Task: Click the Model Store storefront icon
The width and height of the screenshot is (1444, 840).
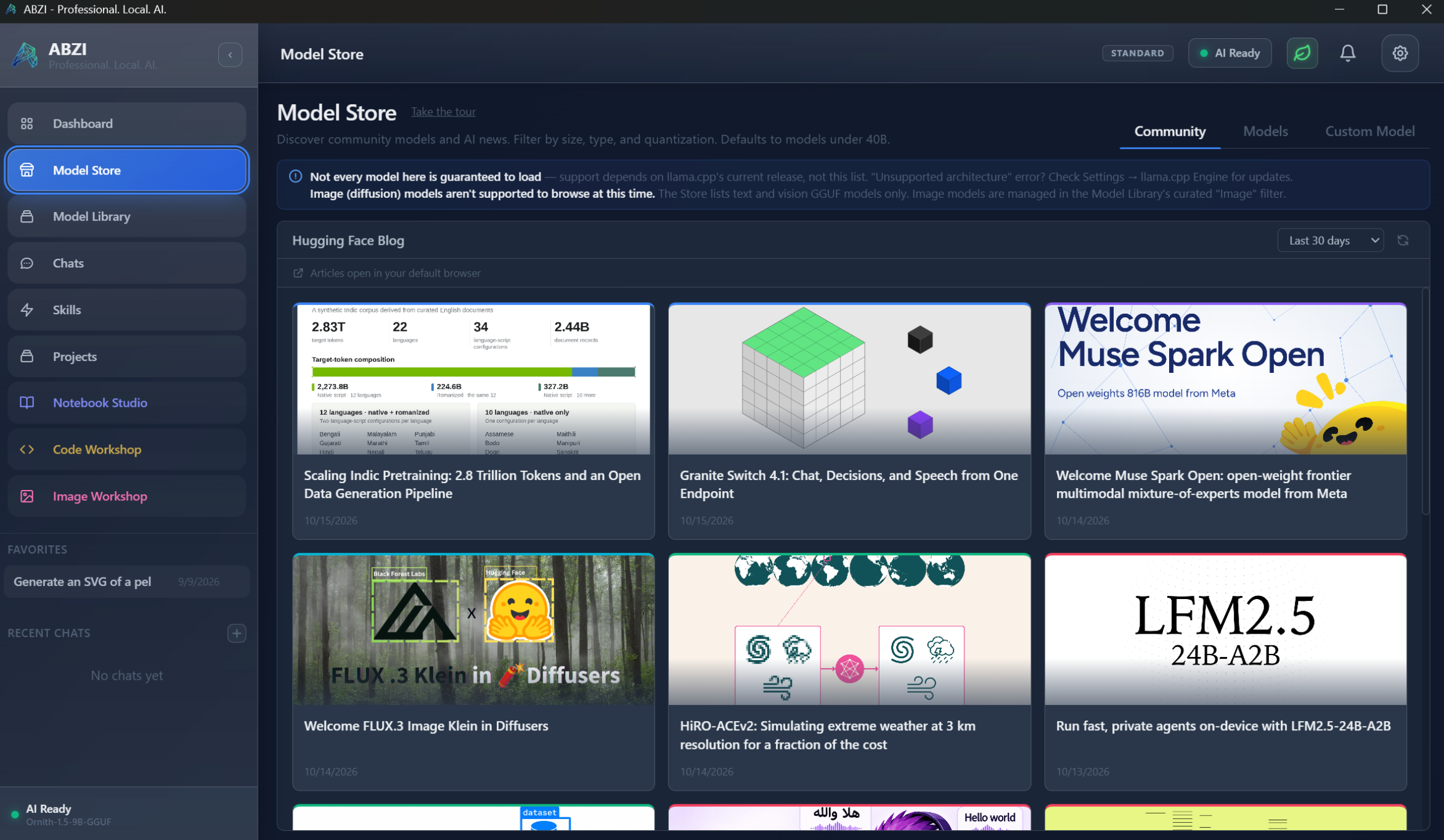Action: click(x=27, y=170)
